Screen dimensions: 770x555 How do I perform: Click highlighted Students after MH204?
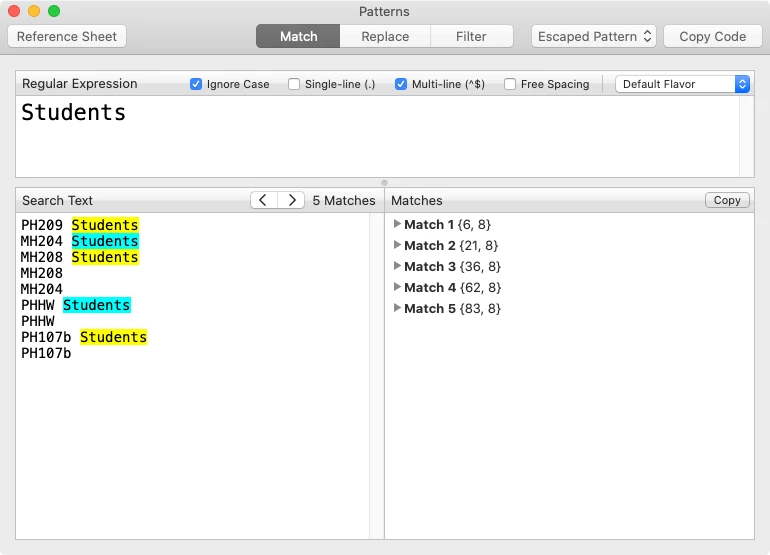(105, 241)
